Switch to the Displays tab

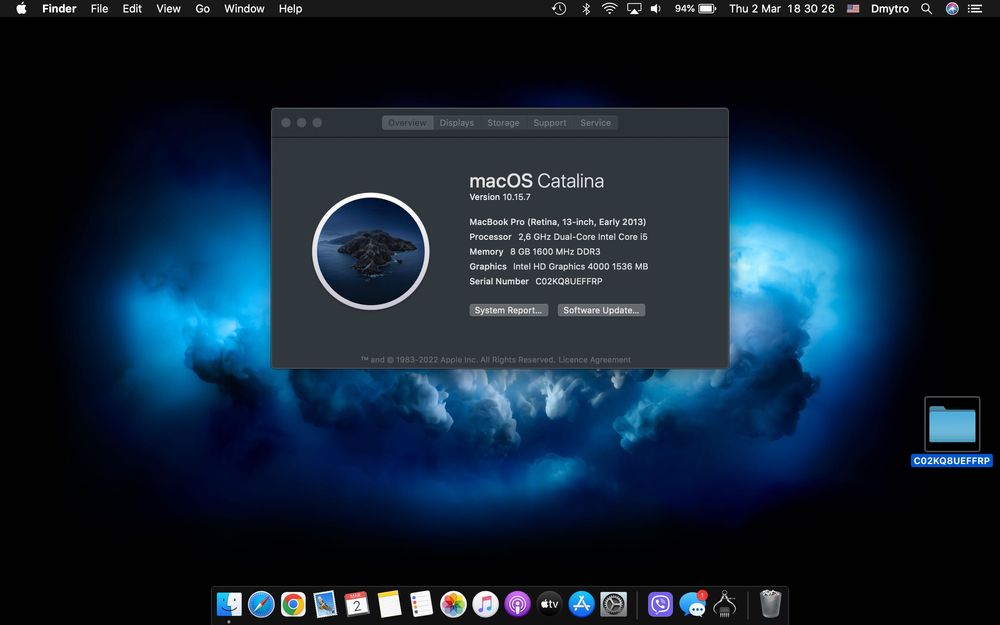[457, 122]
